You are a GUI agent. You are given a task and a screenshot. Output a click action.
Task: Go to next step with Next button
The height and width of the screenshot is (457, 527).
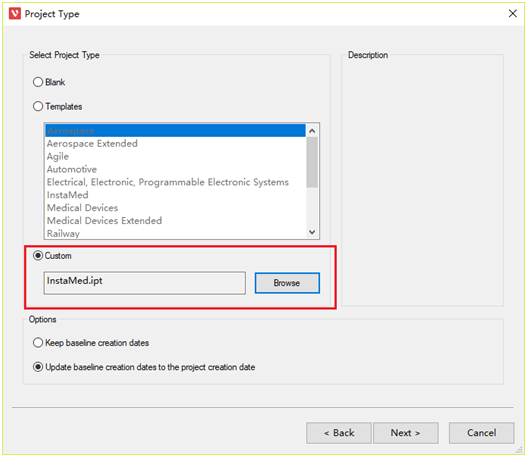click(x=406, y=433)
